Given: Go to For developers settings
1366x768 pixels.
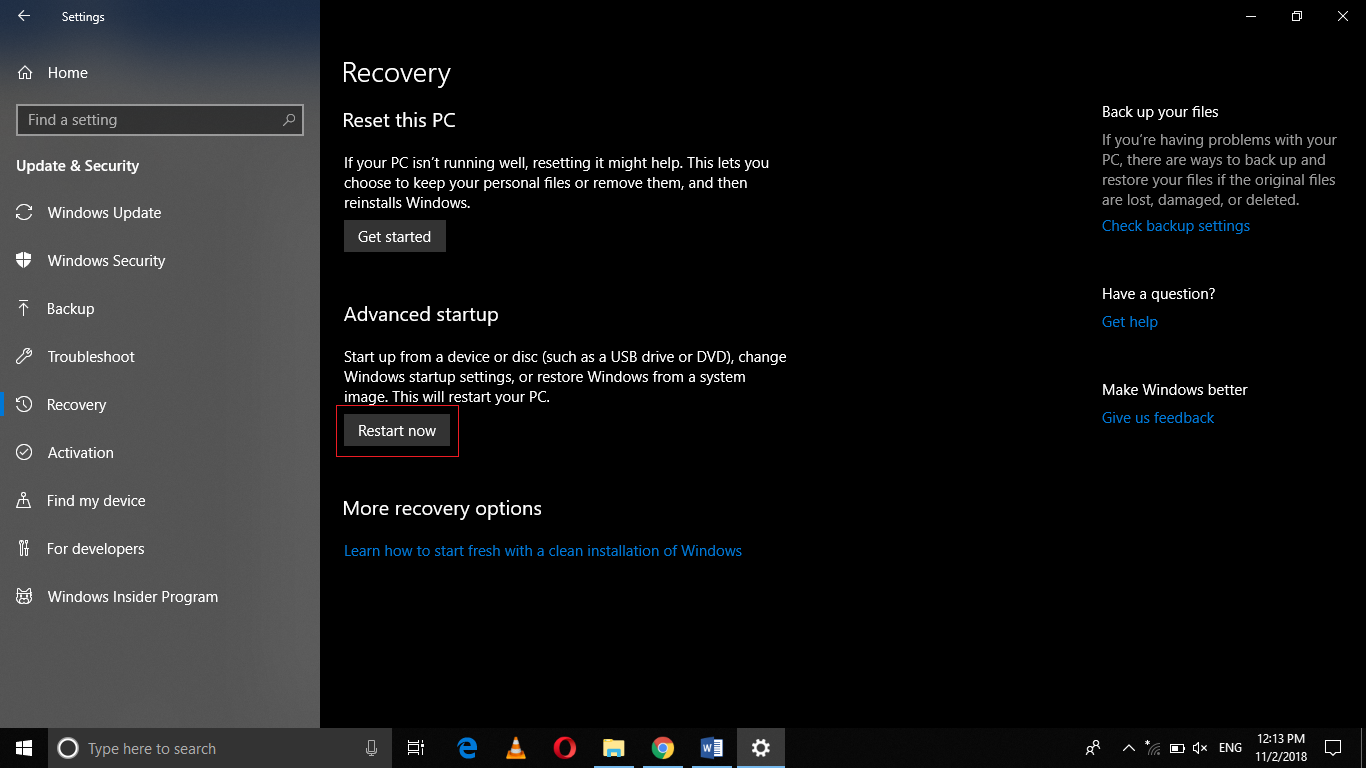Looking at the screenshot, I should pos(160,548).
